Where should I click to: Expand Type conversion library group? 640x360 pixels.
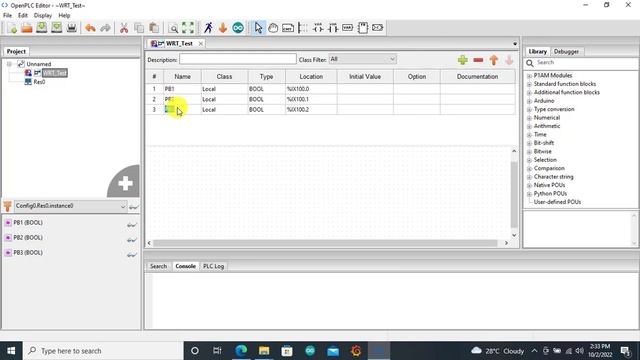[529, 109]
